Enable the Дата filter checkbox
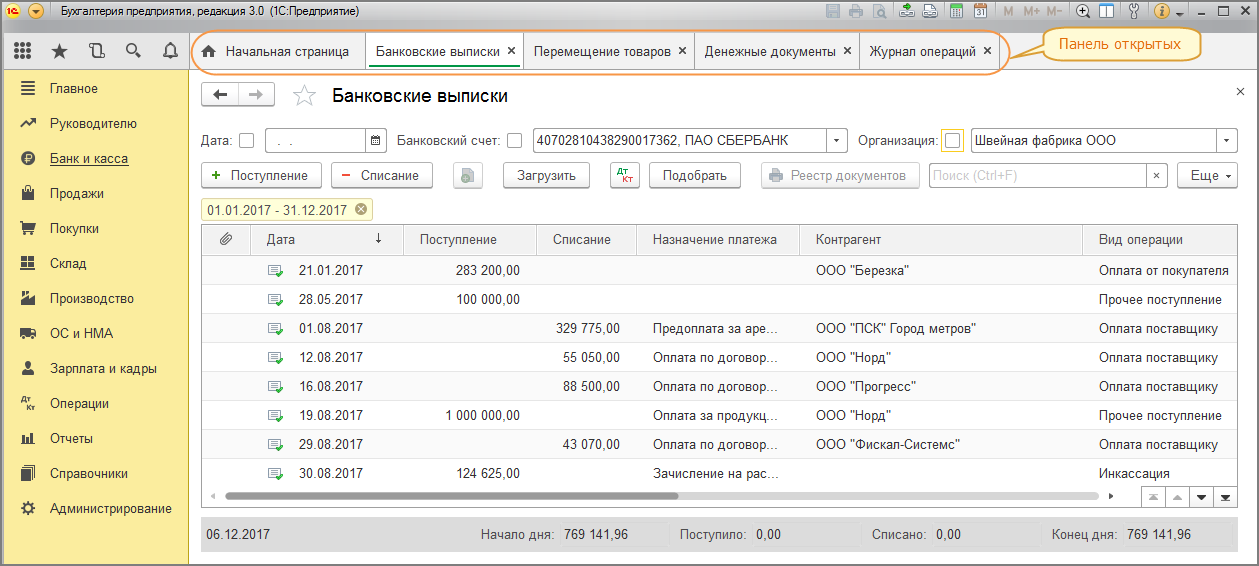This screenshot has width=1259, height=566. coord(247,141)
